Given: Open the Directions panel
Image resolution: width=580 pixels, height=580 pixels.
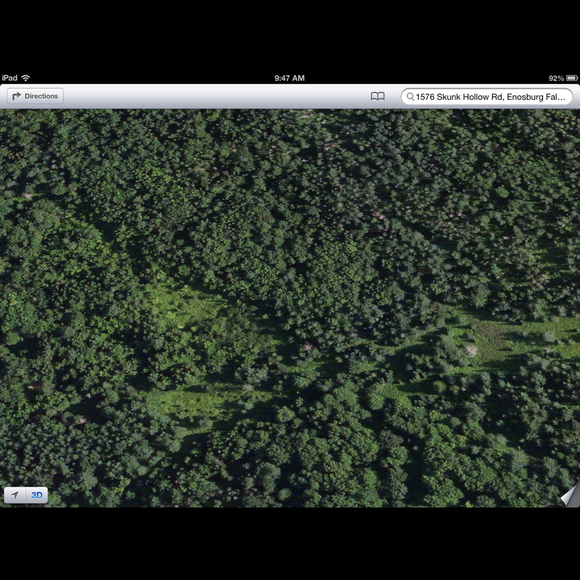Looking at the screenshot, I should 36,96.
